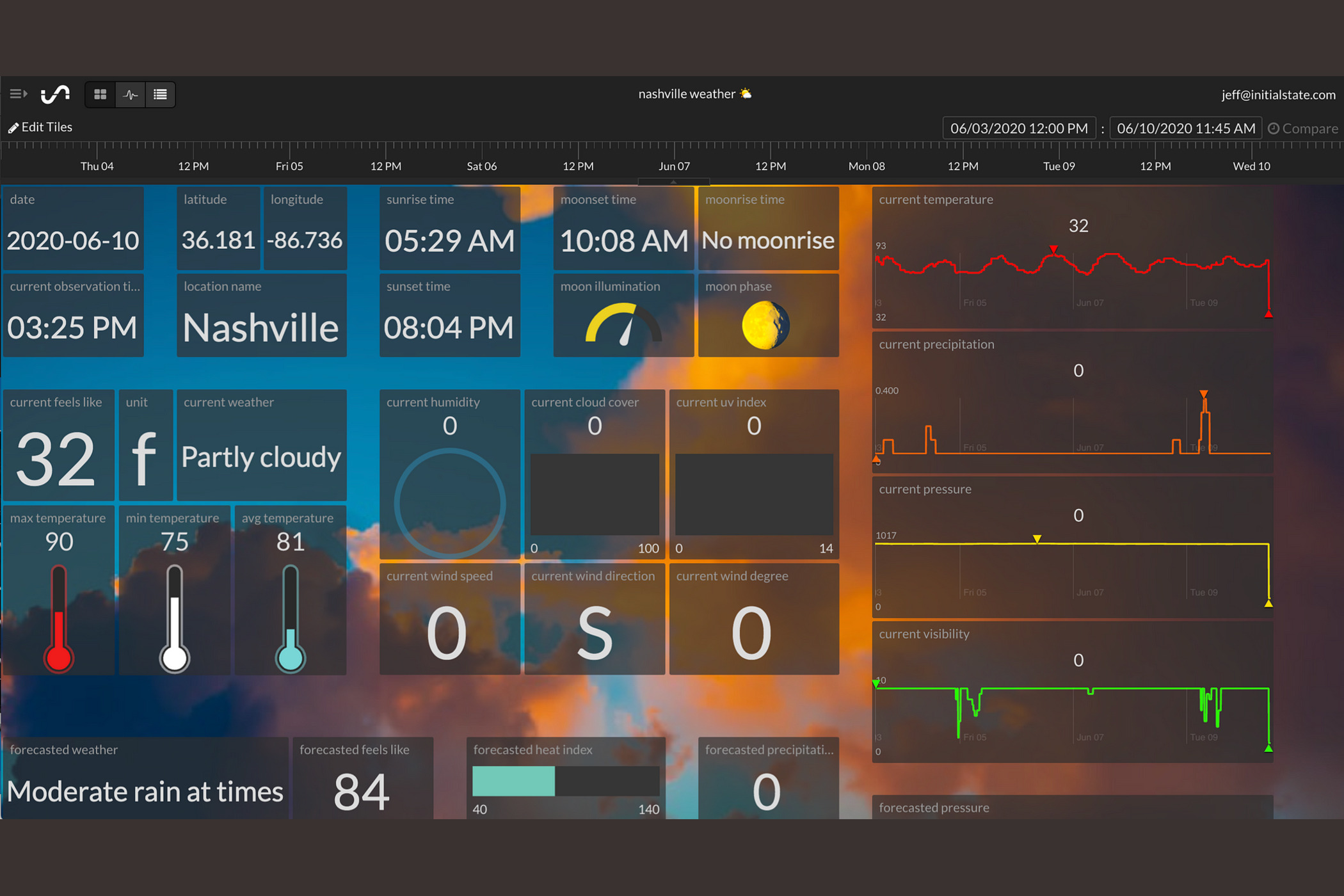Viewport: 1344px width, 896px height.
Task: Click the Initial State logo
Action: (x=55, y=95)
